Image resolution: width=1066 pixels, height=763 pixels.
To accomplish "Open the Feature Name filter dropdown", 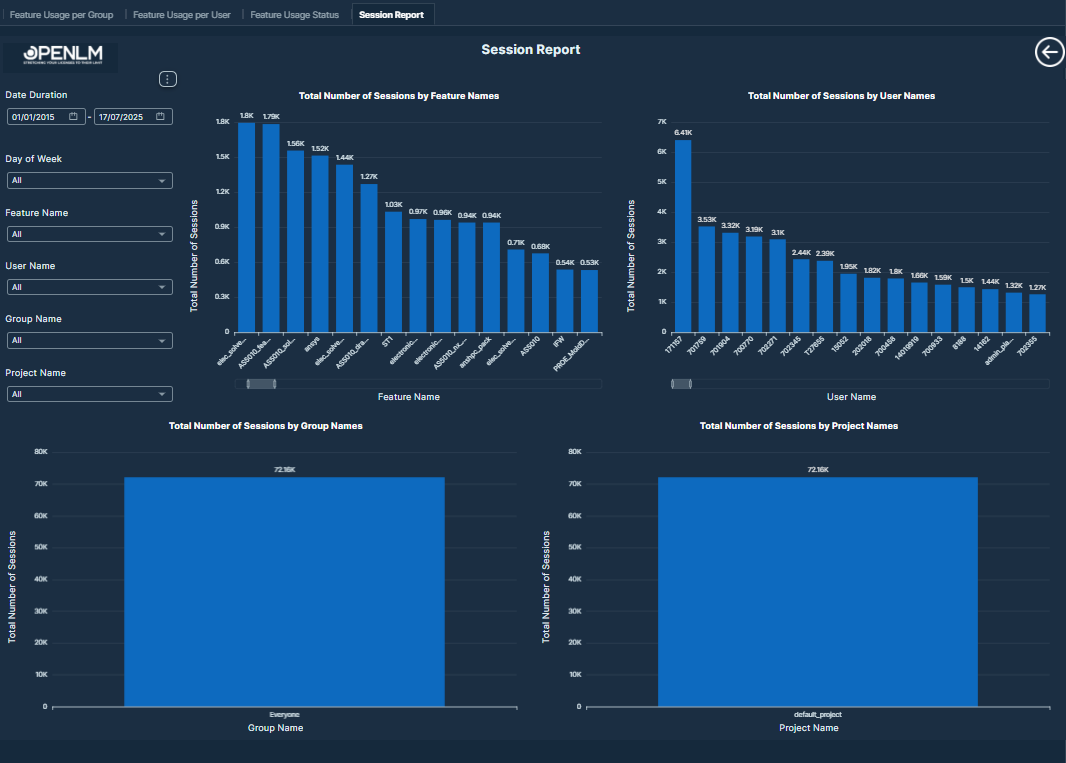I will (89, 234).
